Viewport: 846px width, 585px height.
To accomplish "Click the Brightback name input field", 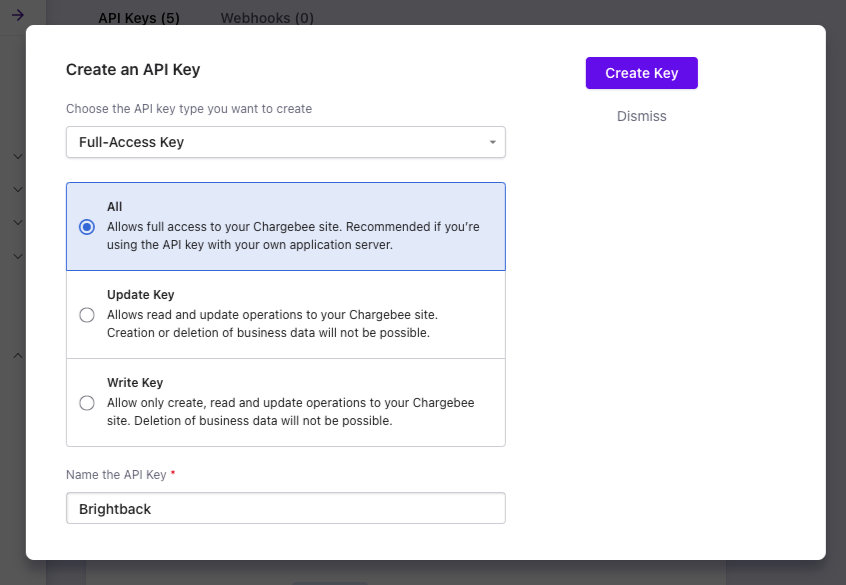I will click(285, 508).
